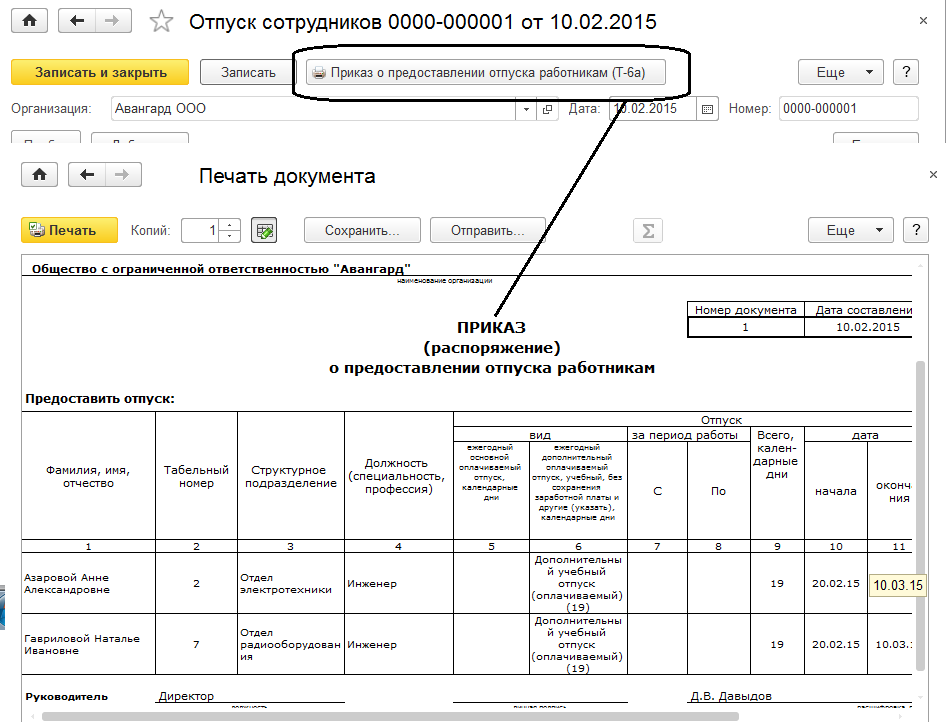Click the Записать button

248,72
